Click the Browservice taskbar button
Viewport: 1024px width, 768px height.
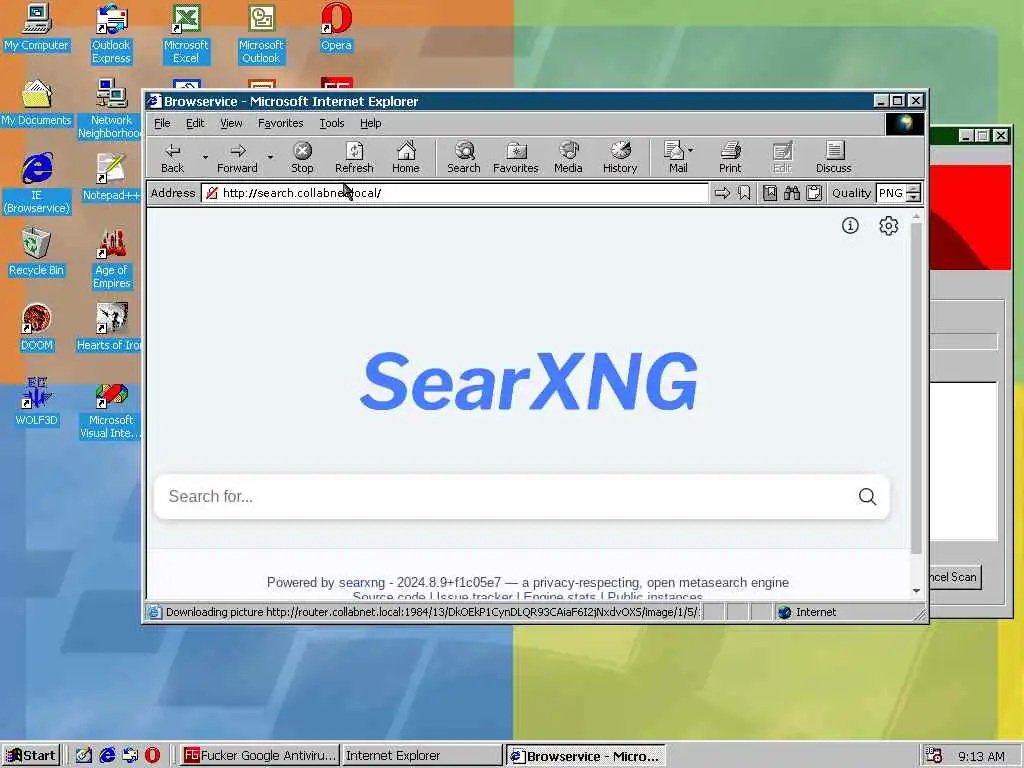tap(586, 756)
